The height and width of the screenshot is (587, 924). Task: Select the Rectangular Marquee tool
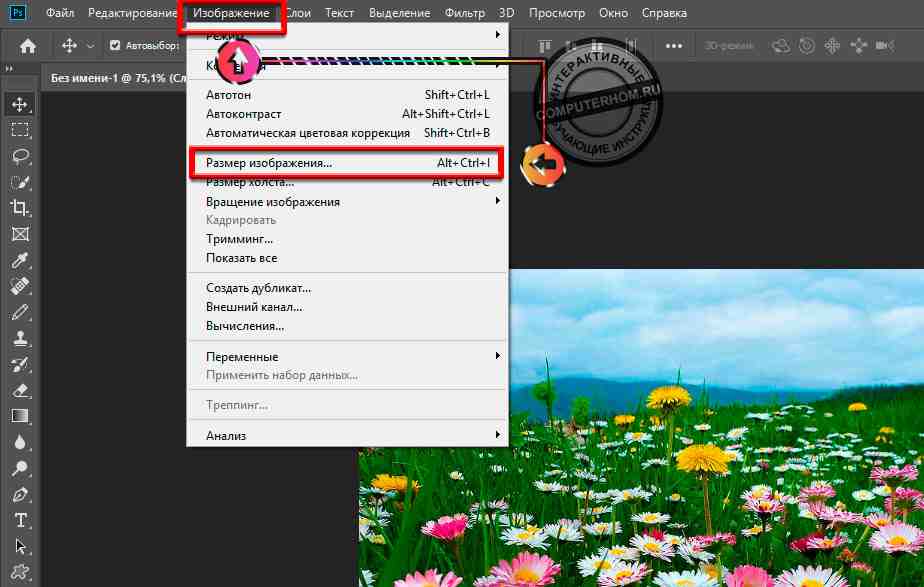[19, 130]
